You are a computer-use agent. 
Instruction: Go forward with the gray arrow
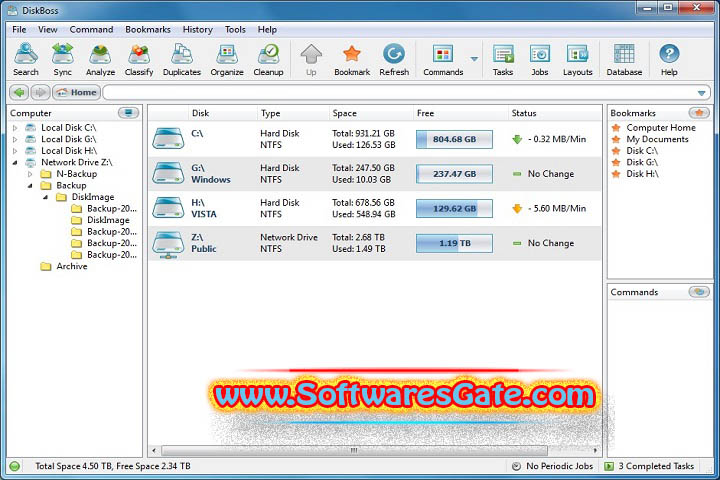pyautogui.click(x=40, y=92)
